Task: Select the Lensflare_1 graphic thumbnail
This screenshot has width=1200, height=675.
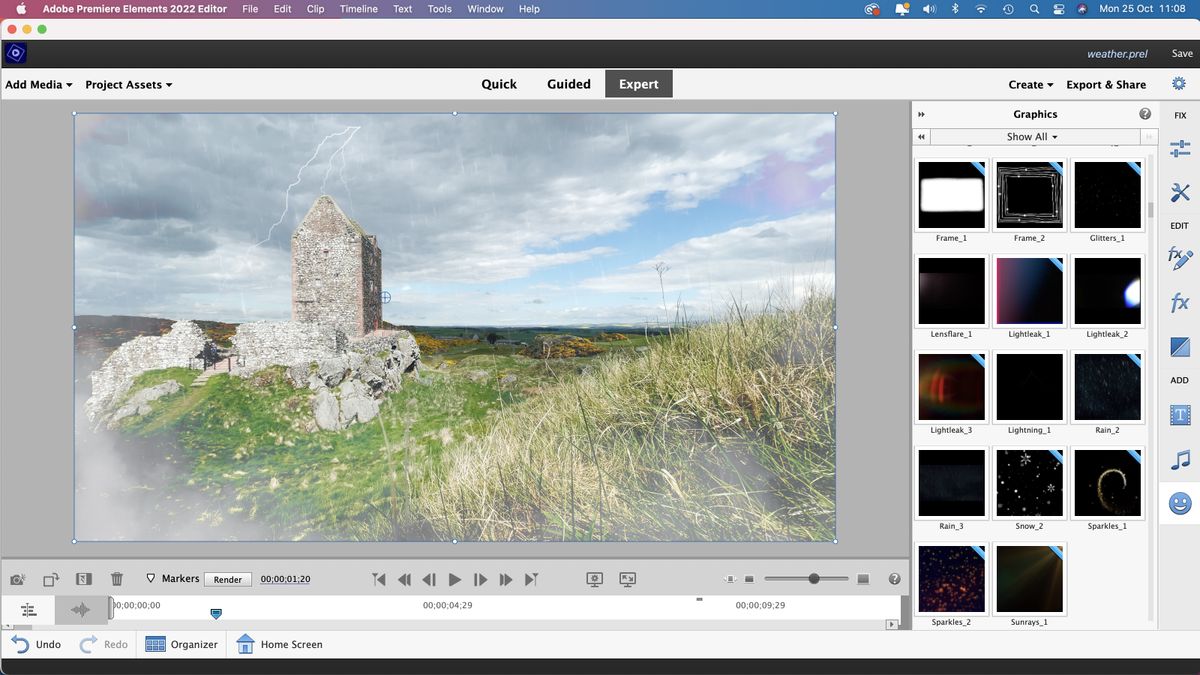Action: click(x=951, y=291)
